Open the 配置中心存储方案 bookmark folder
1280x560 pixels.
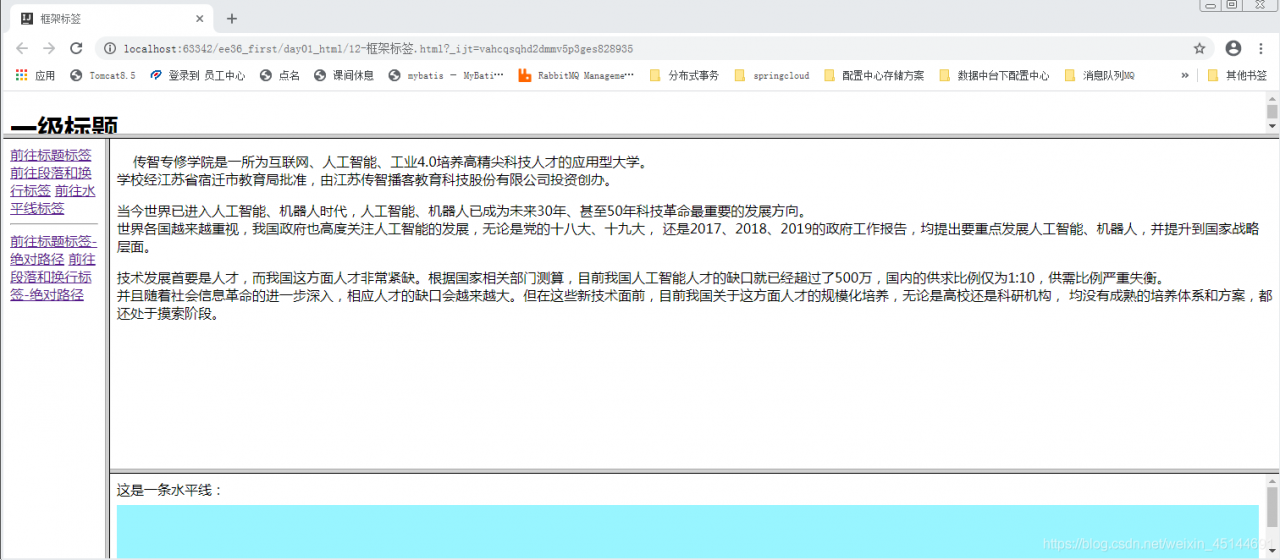point(874,75)
